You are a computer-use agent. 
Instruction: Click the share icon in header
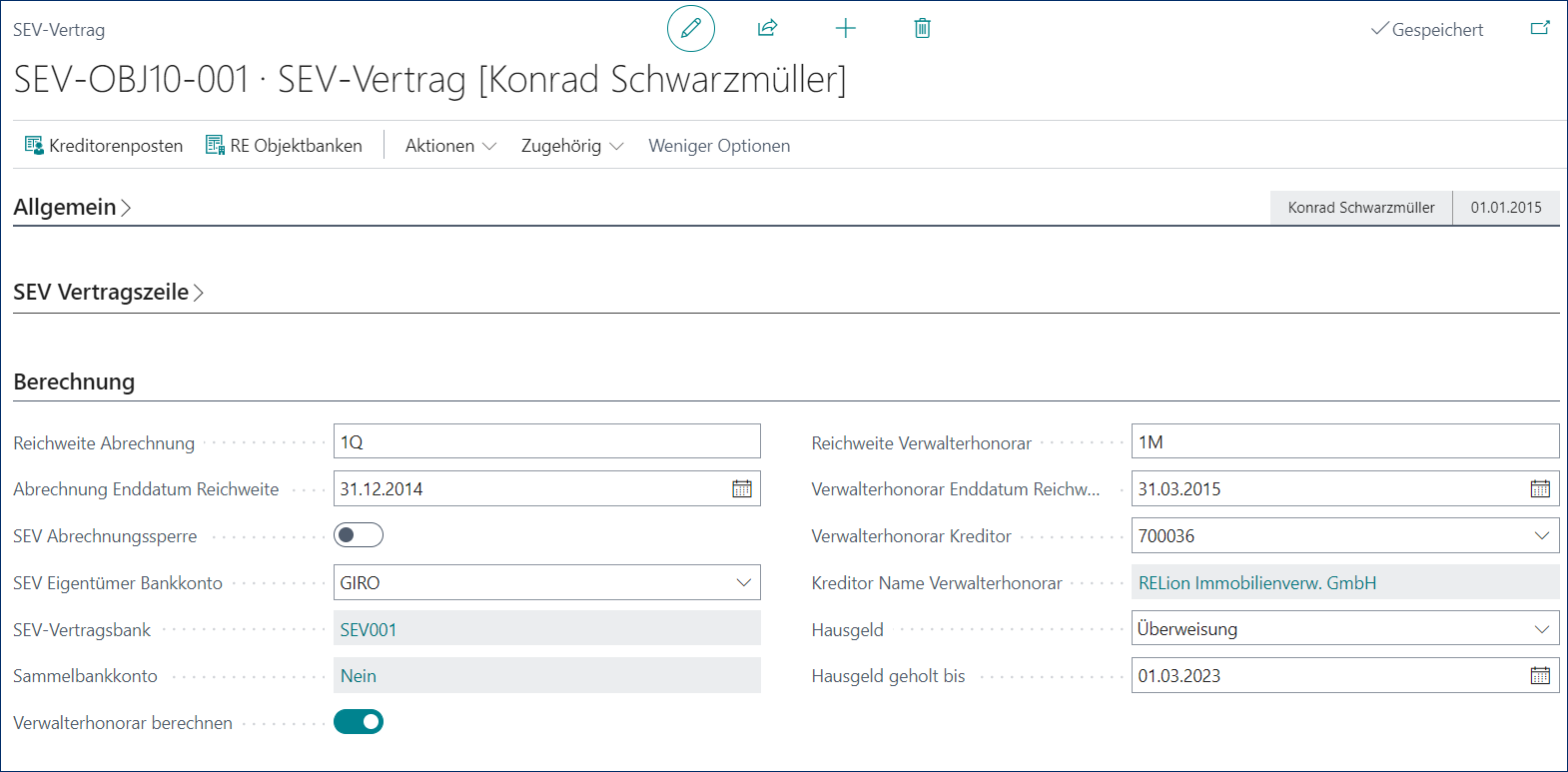coord(767,28)
